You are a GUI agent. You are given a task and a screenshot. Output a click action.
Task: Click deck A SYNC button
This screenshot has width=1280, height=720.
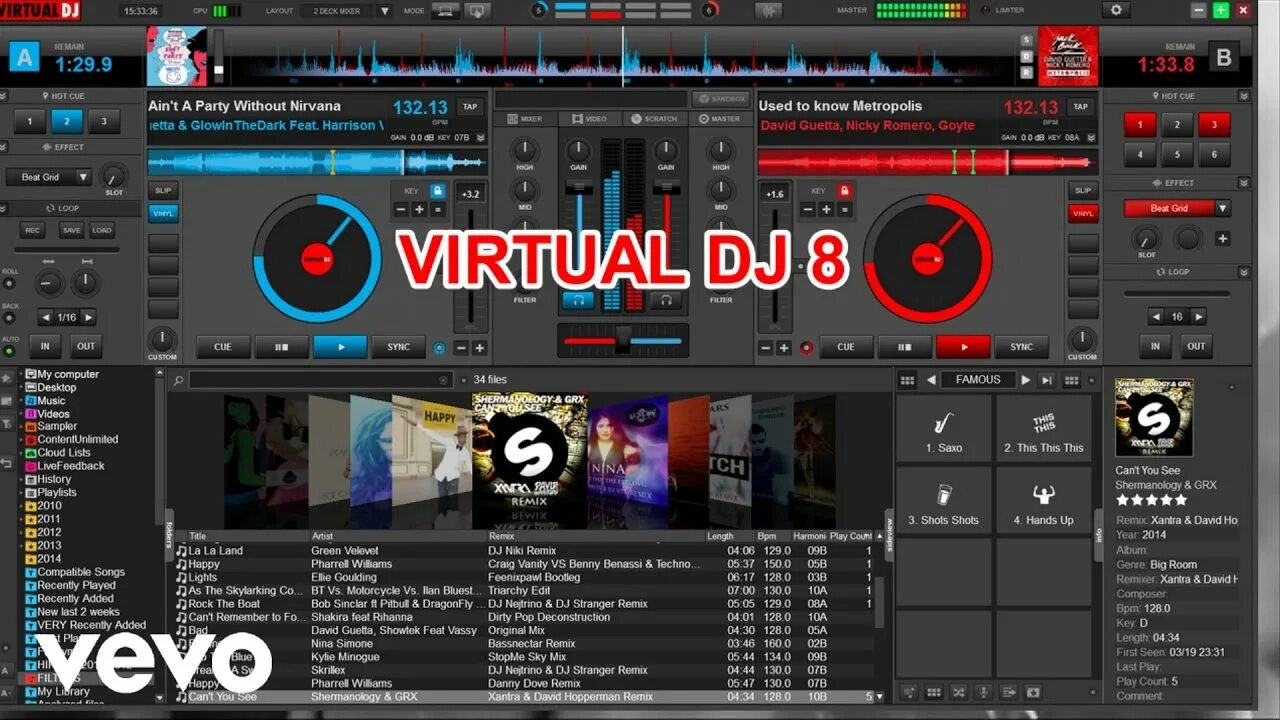click(x=399, y=347)
